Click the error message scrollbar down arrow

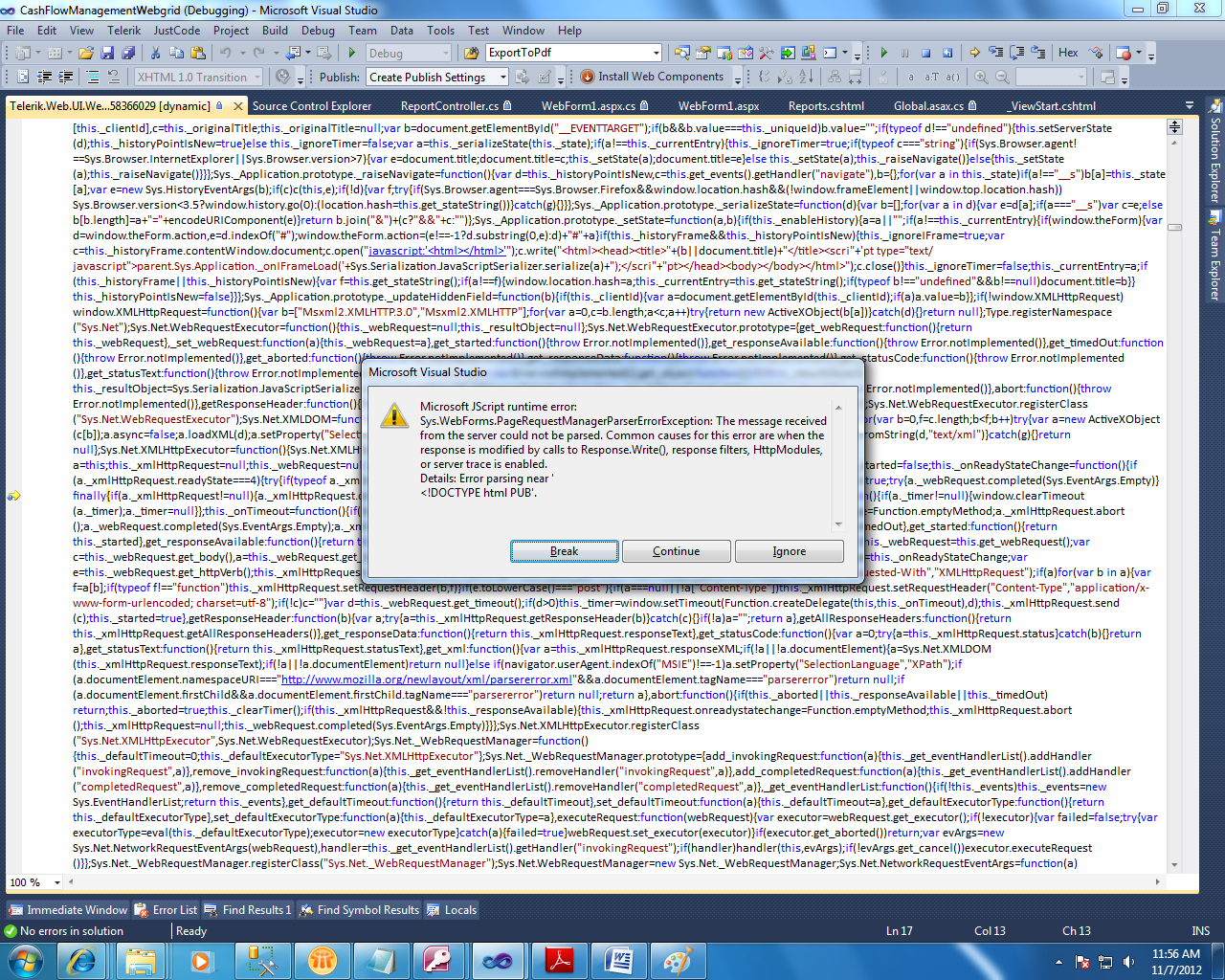point(838,523)
